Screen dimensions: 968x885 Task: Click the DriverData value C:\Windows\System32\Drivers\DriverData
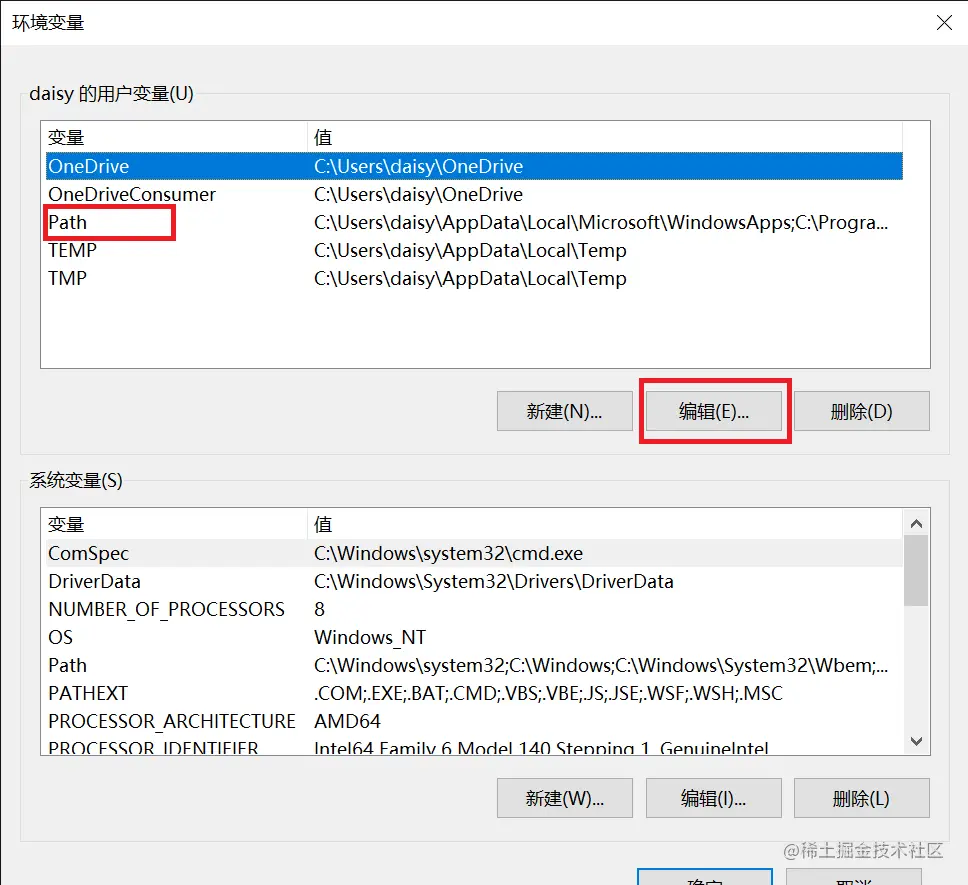[x=493, y=581]
